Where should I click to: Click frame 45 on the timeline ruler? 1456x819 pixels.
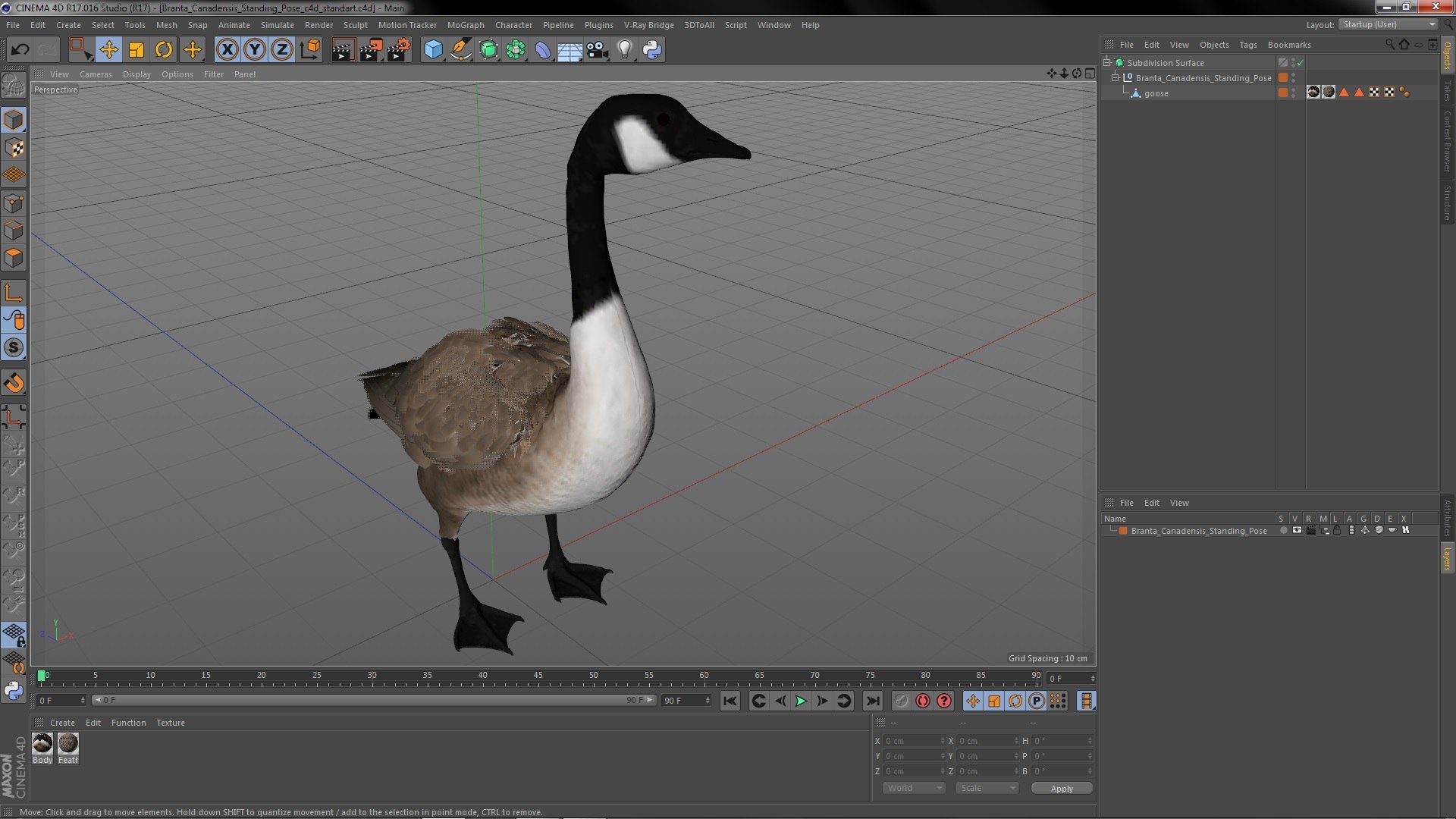tap(538, 675)
